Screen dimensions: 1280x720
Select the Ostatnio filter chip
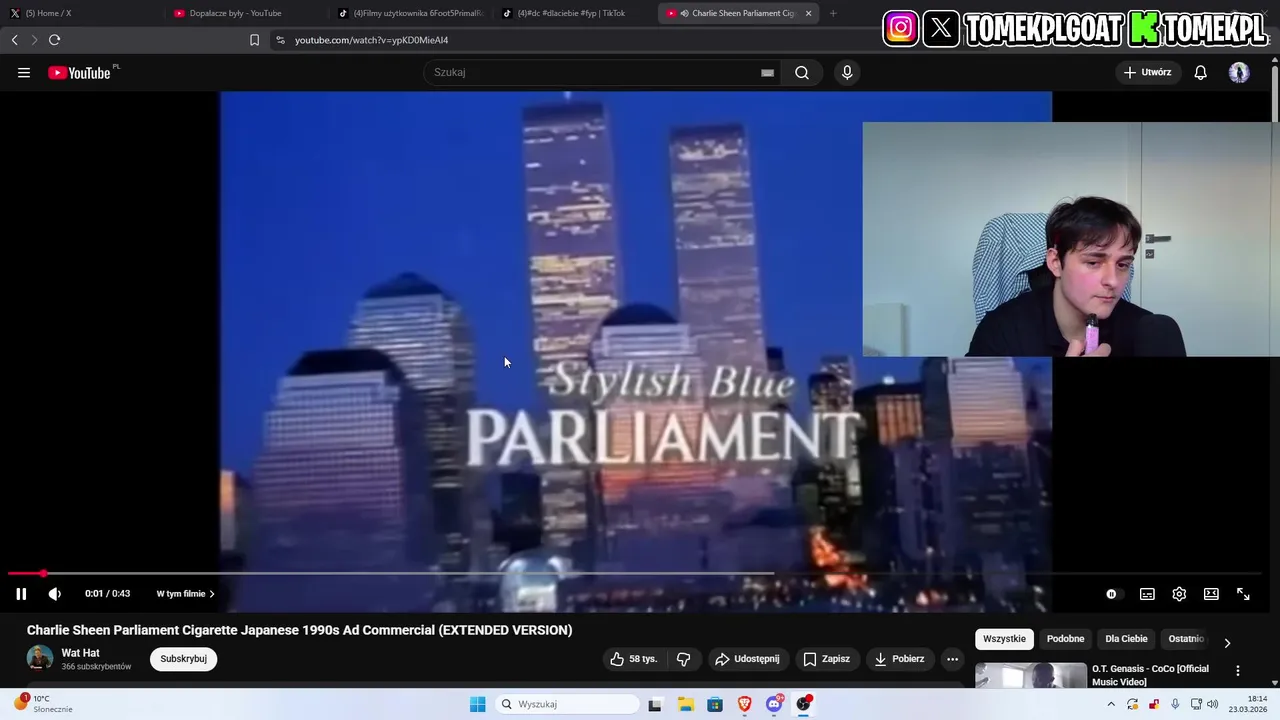click(x=1186, y=639)
